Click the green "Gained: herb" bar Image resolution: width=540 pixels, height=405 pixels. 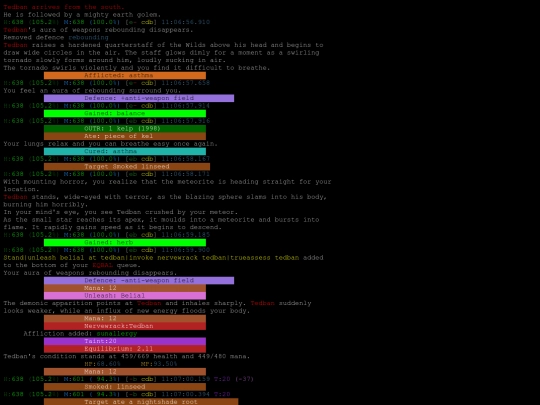tap(125, 242)
